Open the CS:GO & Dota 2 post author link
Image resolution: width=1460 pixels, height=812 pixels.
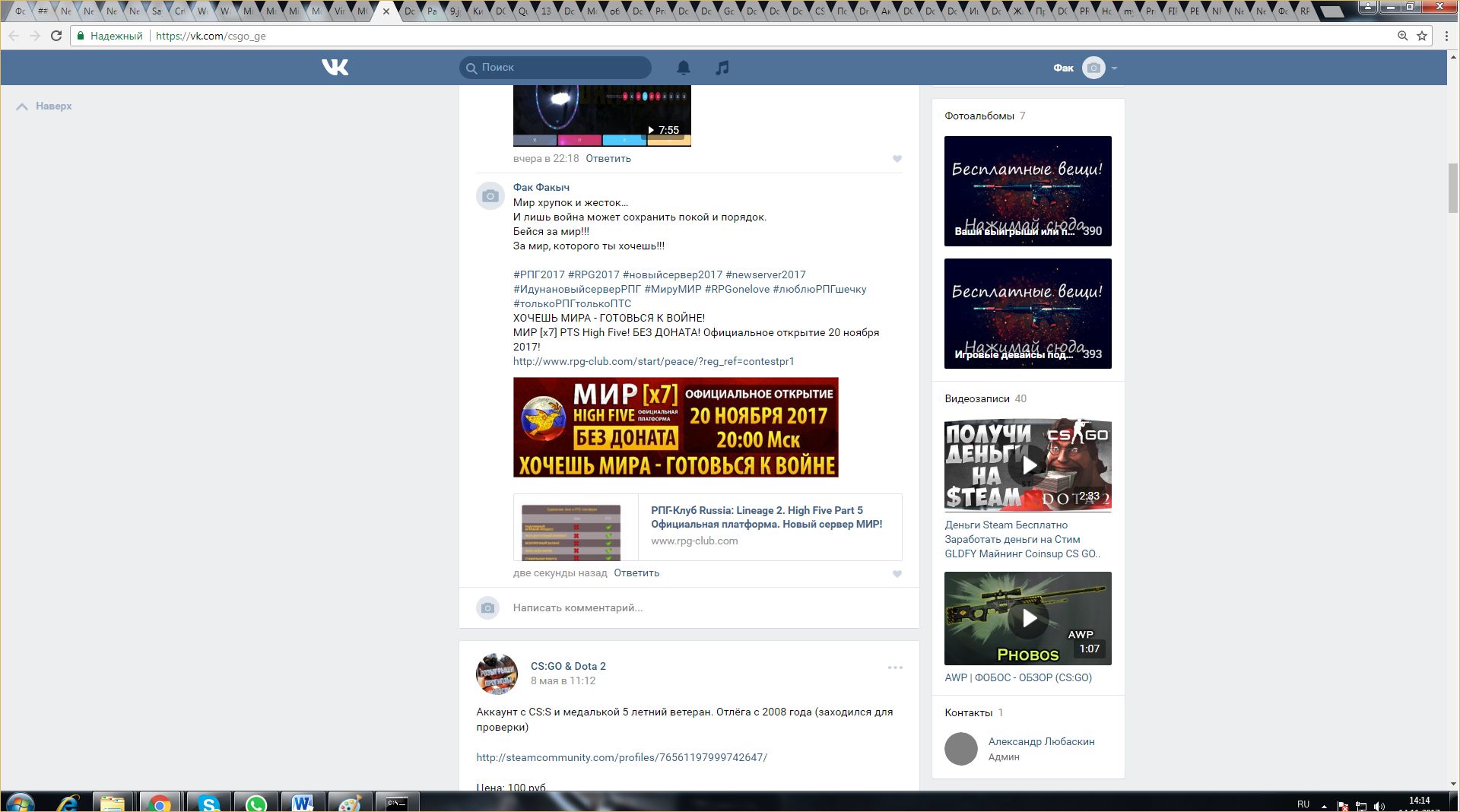(x=568, y=667)
